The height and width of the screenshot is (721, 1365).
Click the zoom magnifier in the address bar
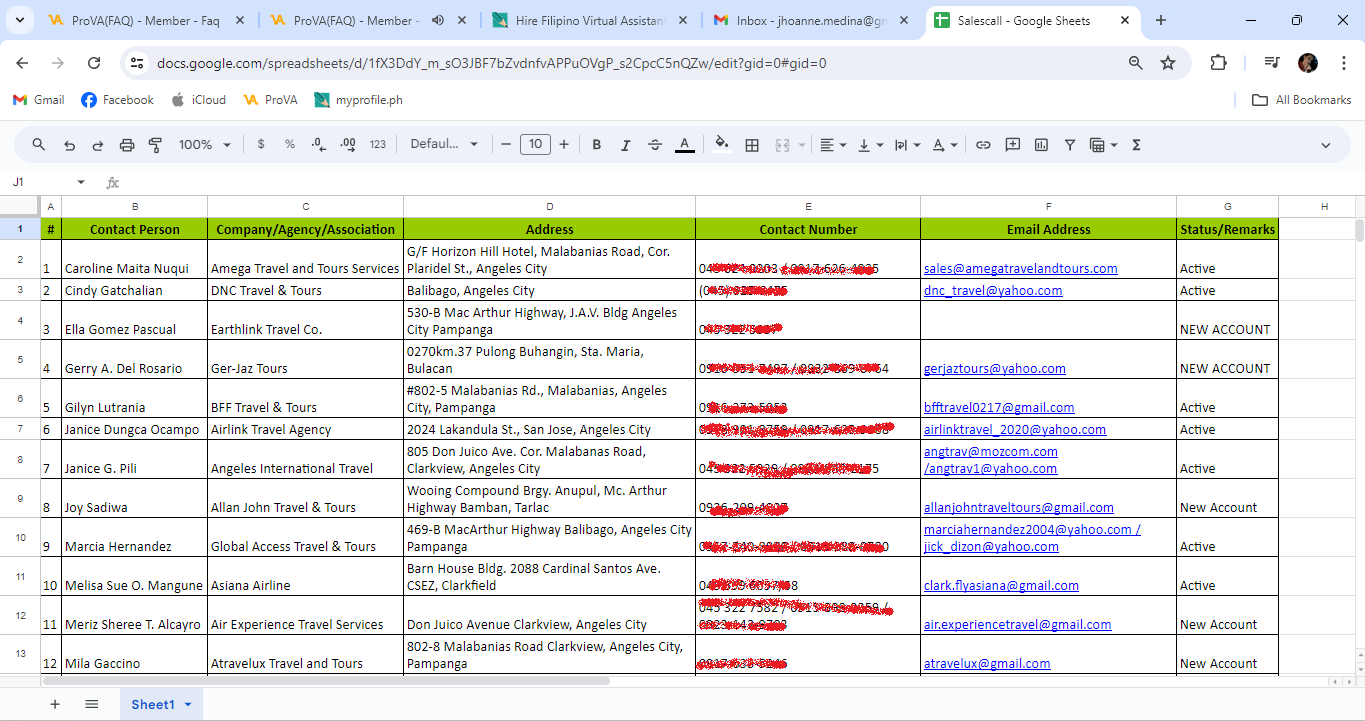point(1136,63)
